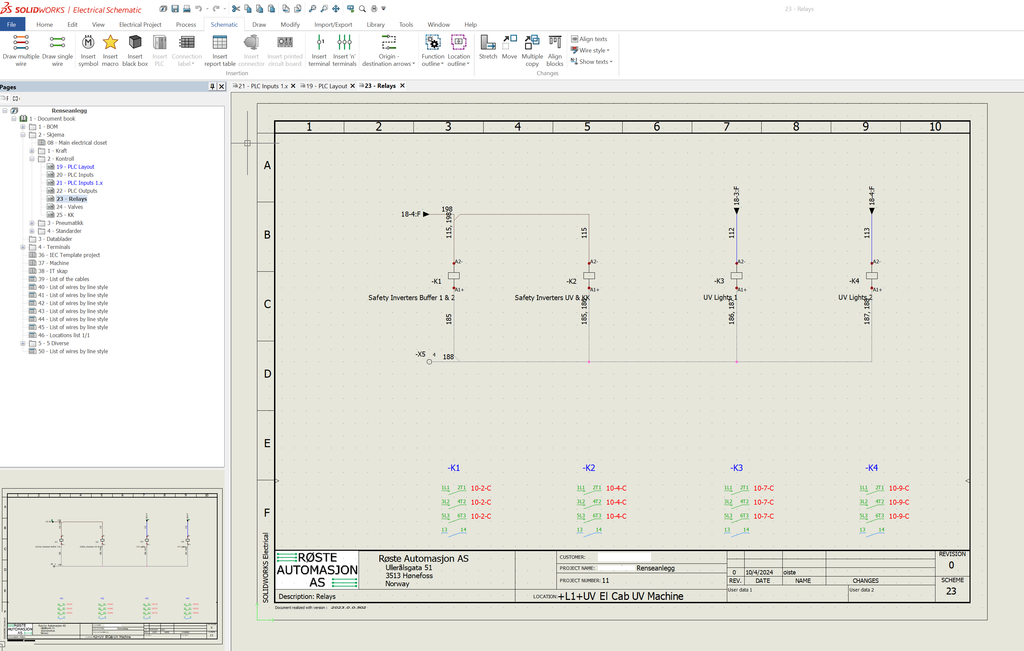Select 46 - Locations list 1/1
The image size is (1024, 651).
click(x=63, y=335)
